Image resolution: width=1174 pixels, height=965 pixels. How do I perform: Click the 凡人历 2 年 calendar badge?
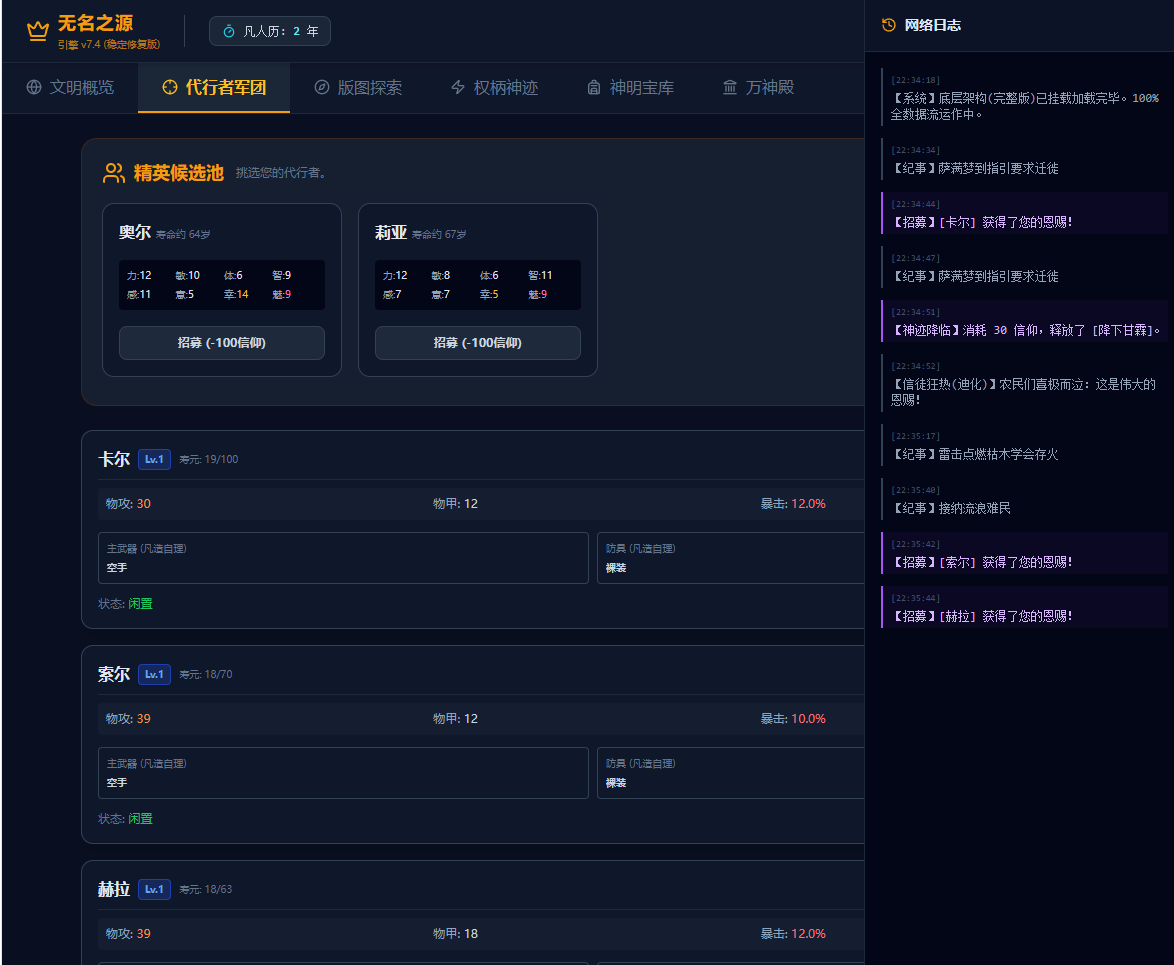coord(270,31)
